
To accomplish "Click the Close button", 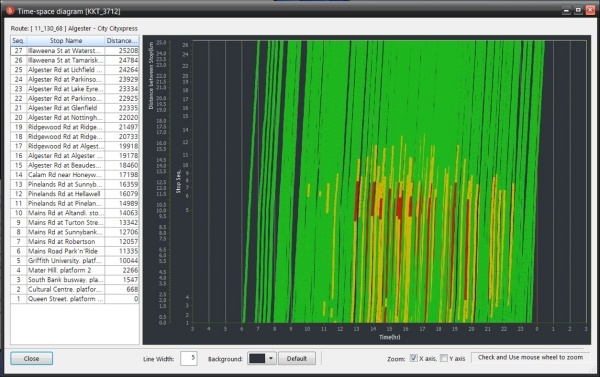I will click(x=31, y=359).
